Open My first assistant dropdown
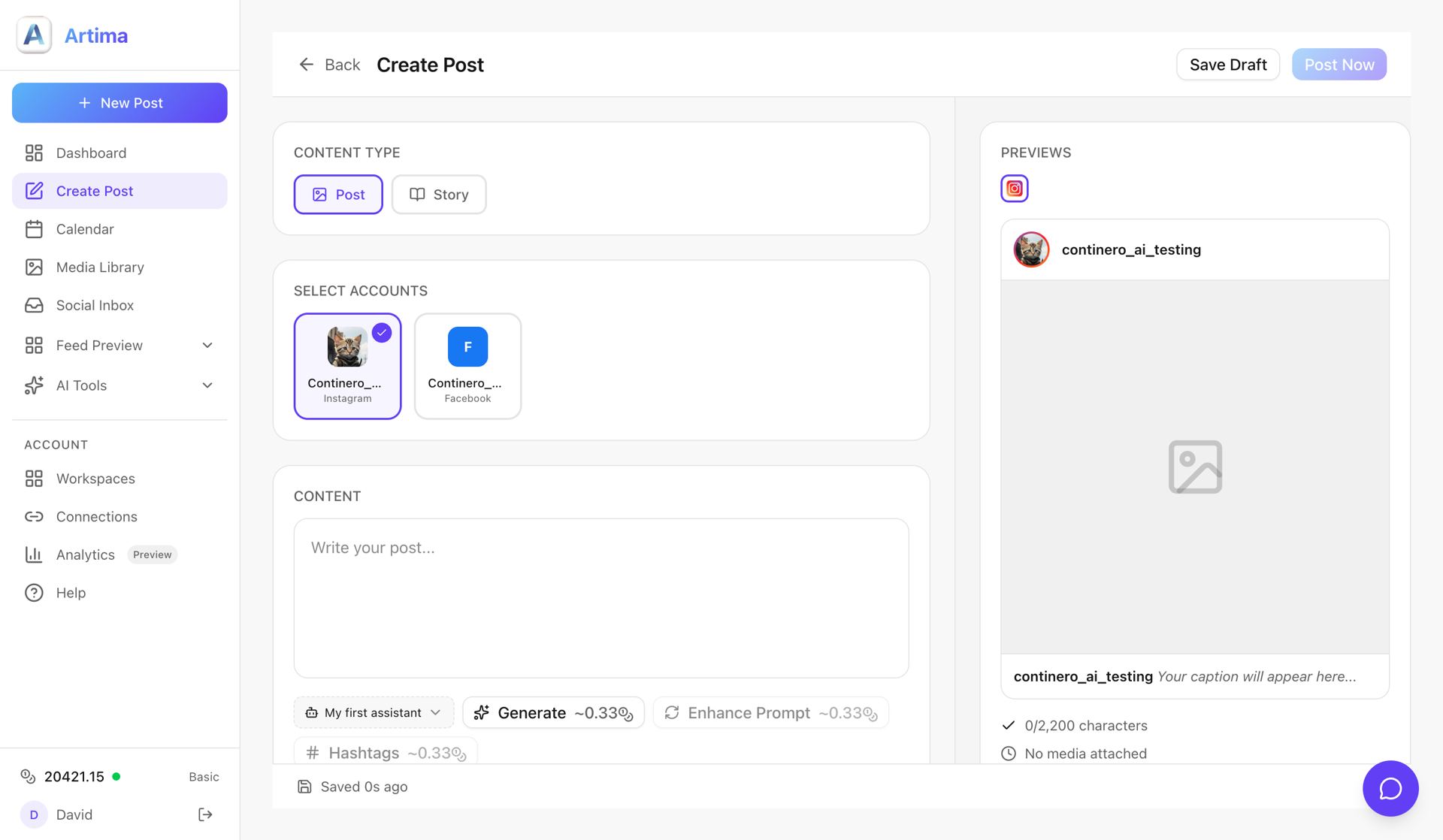The height and width of the screenshot is (840, 1443). coord(374,712)
